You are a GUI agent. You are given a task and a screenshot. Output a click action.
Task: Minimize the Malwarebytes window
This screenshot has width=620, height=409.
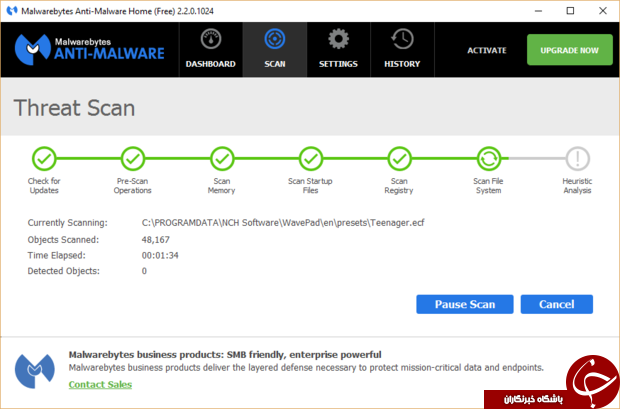point(538,11)
